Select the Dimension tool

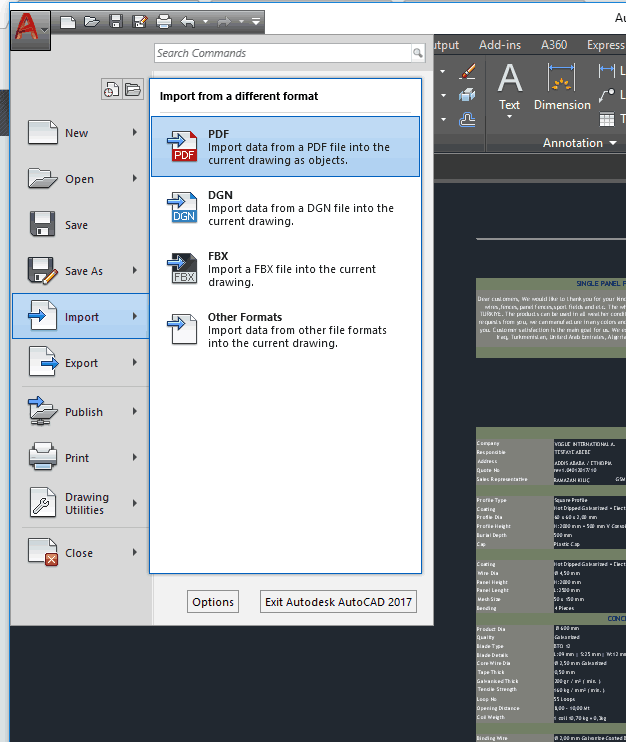click(562, 87)
